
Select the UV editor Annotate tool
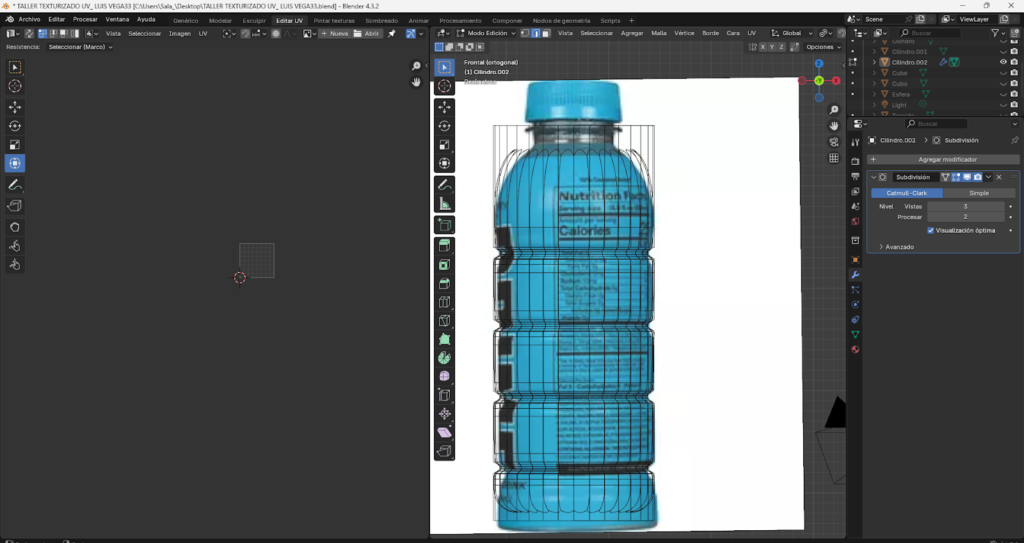coord(14,186)
